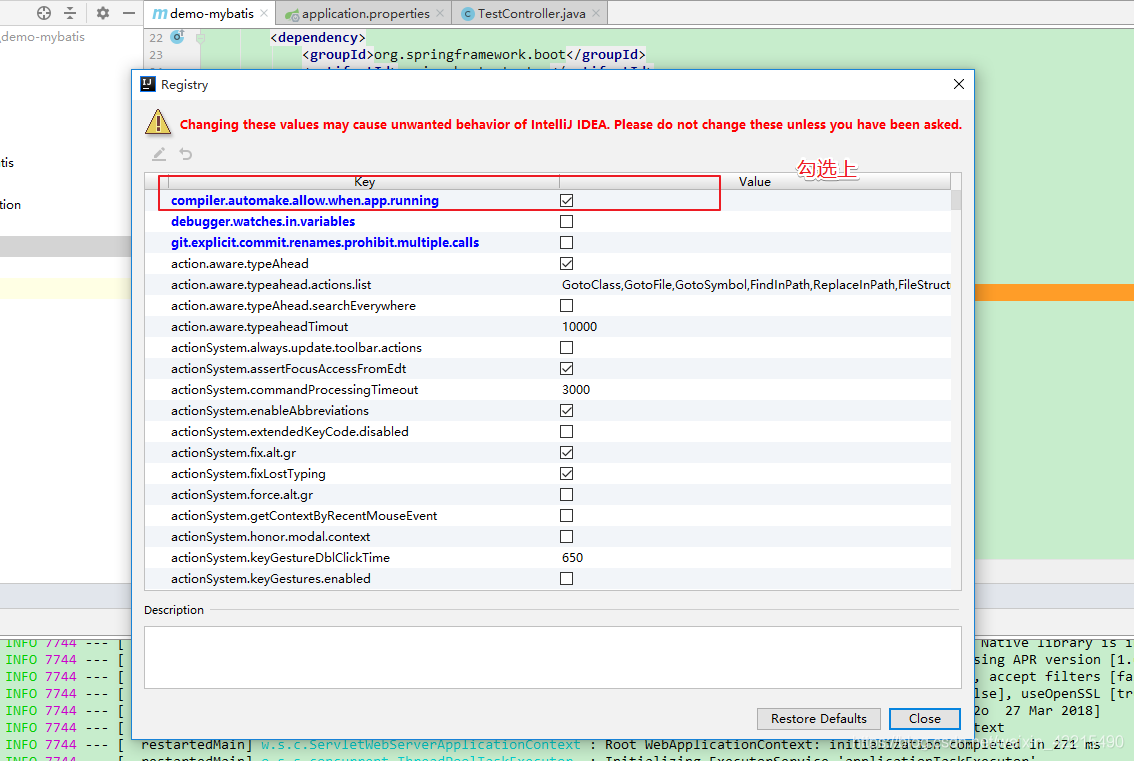Select the pencil edit icon in Registry dialog
The image size is (1134, 761).
(x=158, y=154)
